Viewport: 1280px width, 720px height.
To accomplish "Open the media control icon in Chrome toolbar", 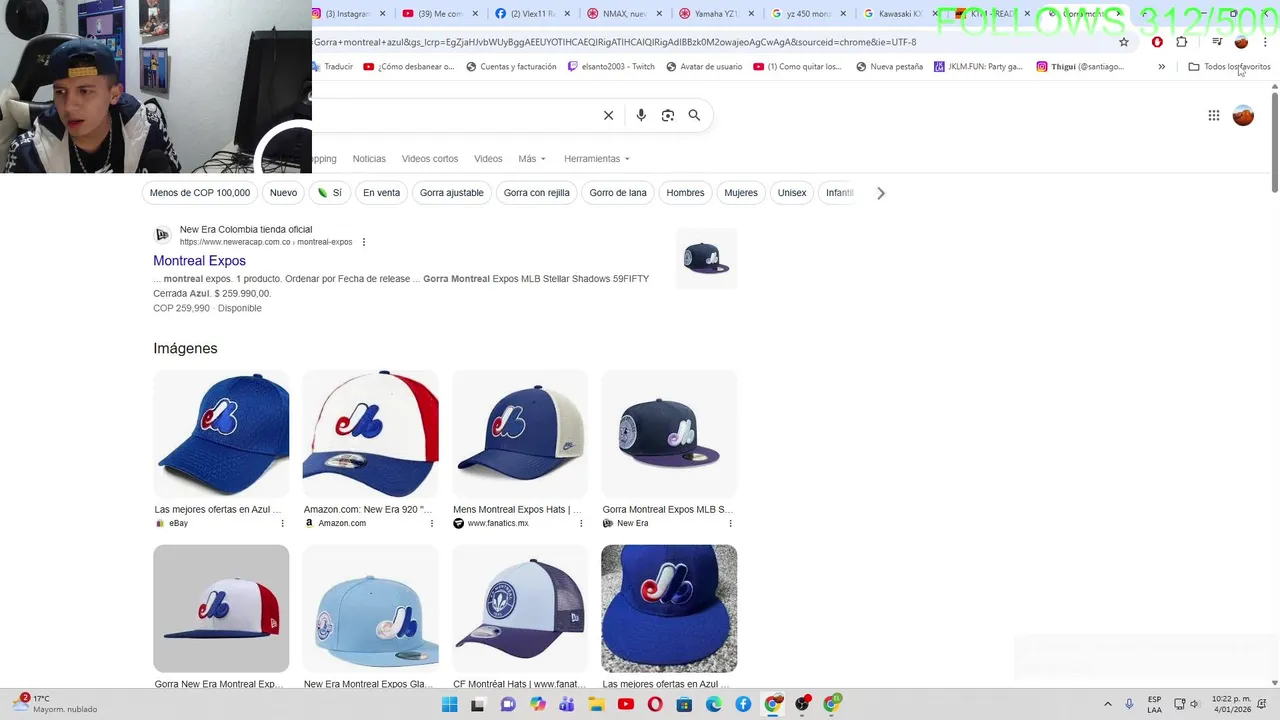I will coord(1217,42).
